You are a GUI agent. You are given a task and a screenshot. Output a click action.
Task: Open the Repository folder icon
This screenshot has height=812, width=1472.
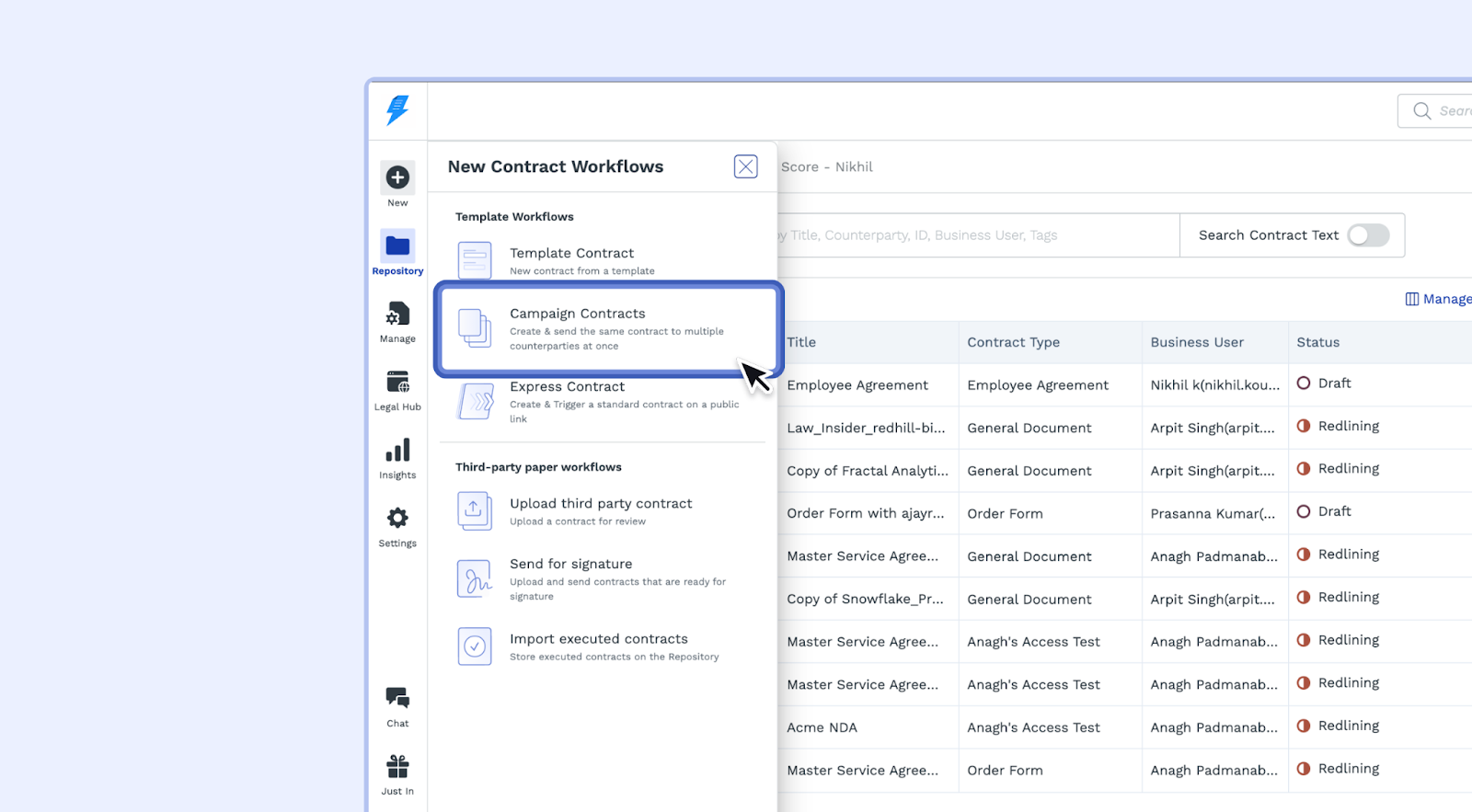point(397,246)
